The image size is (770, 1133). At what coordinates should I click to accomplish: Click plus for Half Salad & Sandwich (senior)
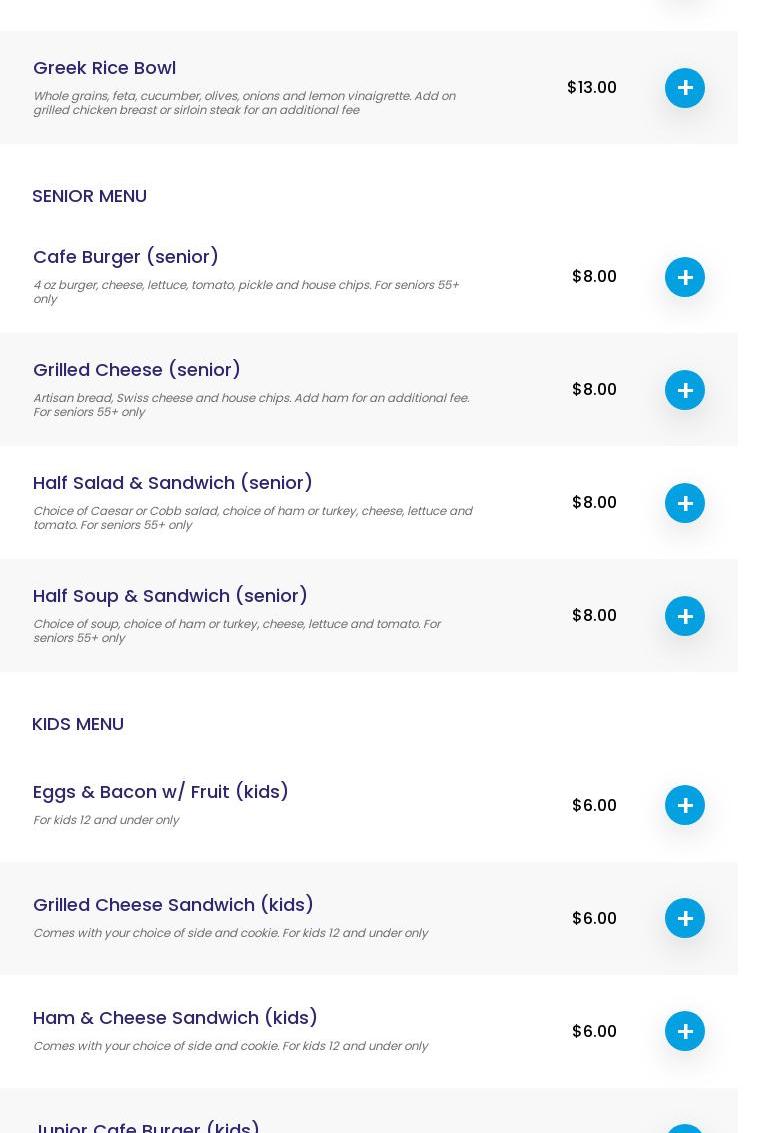(x=685, y=503)
